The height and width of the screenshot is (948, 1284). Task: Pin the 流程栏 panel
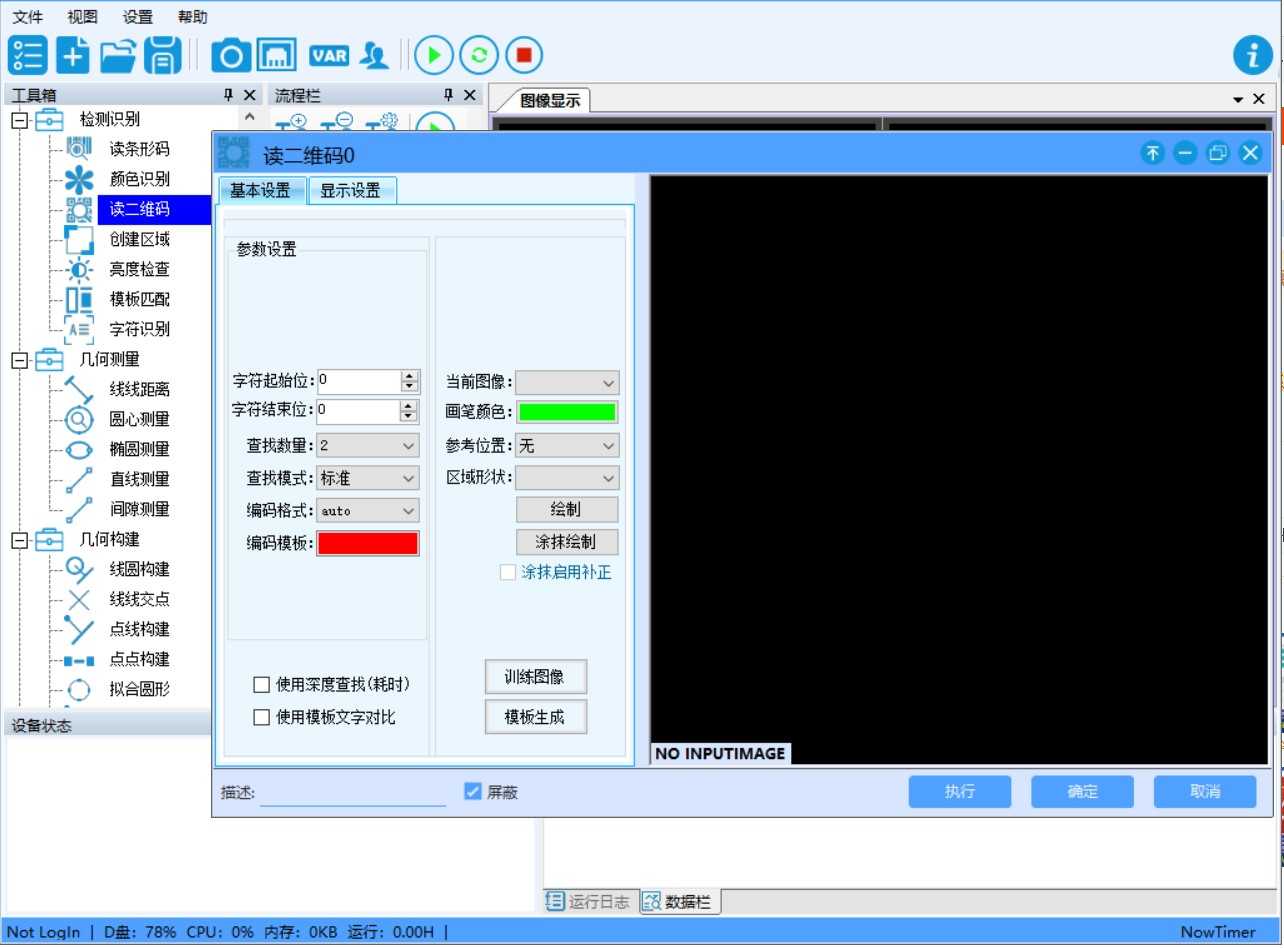pyautogui.click(x=448, y=95)
